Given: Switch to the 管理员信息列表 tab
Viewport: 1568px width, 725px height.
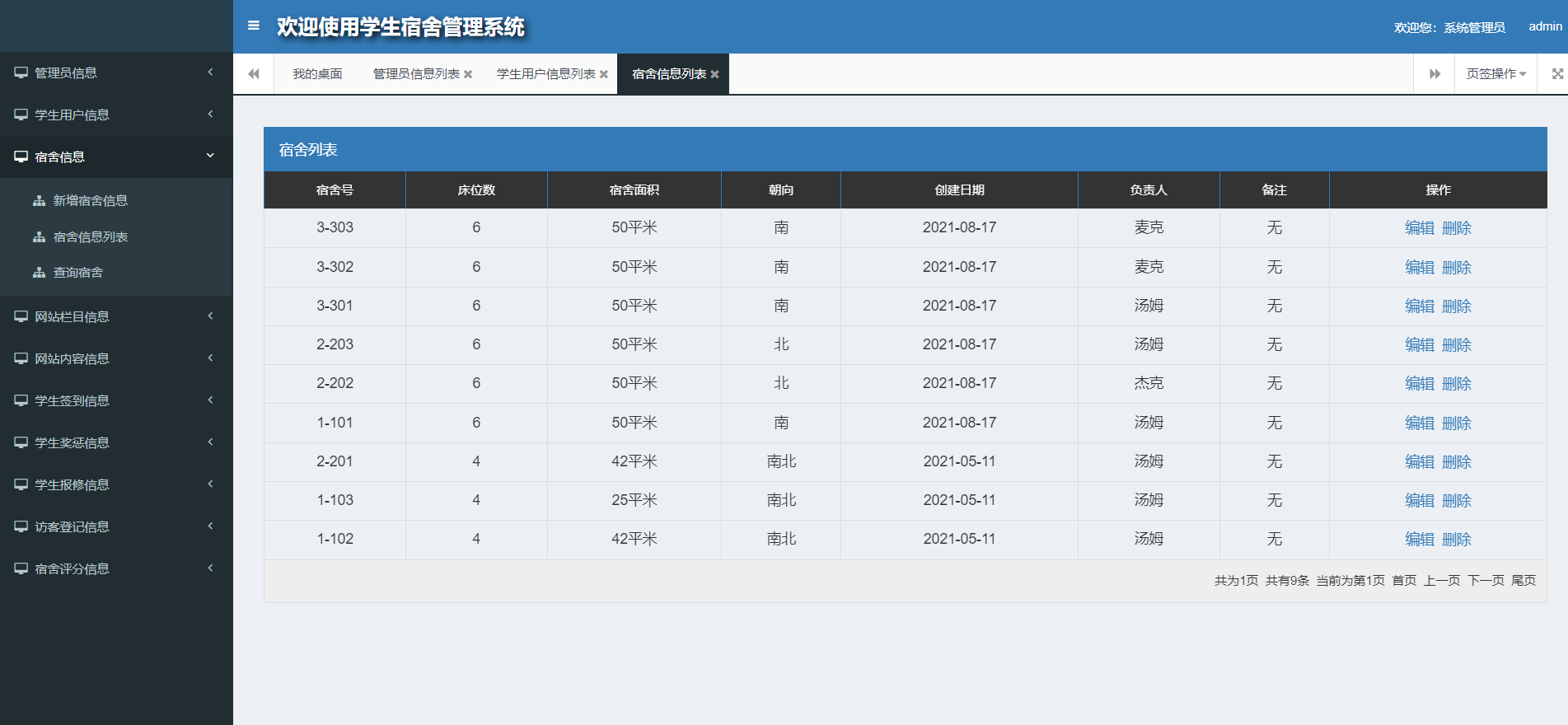Looking at the screenshot, I should click(416, 74).
